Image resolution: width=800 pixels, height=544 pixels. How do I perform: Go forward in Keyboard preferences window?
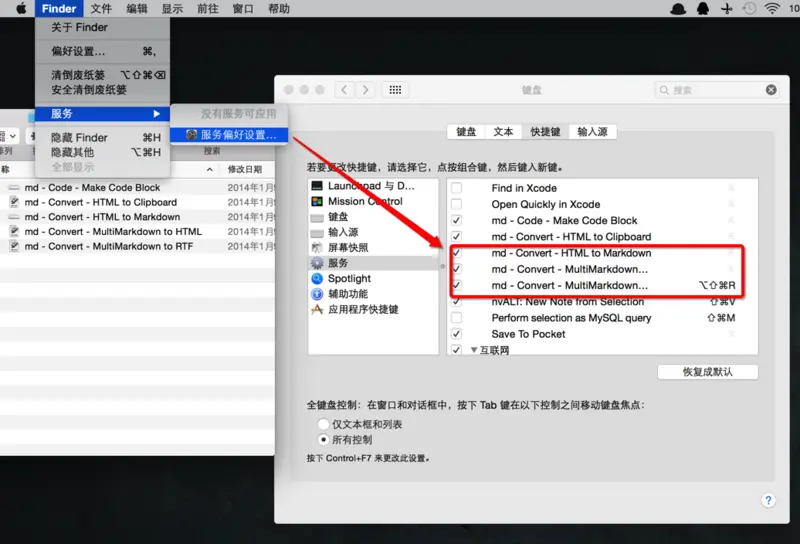[x=365, y=90]
